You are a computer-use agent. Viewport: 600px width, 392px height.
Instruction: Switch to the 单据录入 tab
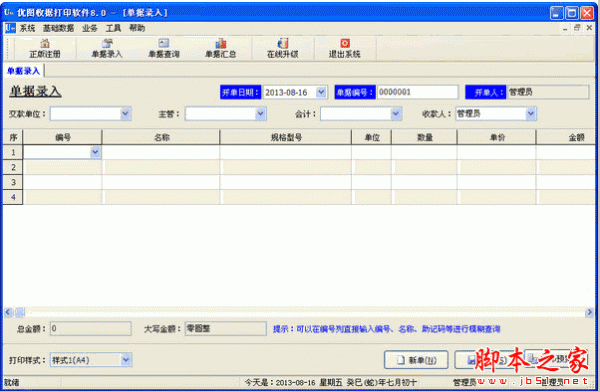pos(23,71)
